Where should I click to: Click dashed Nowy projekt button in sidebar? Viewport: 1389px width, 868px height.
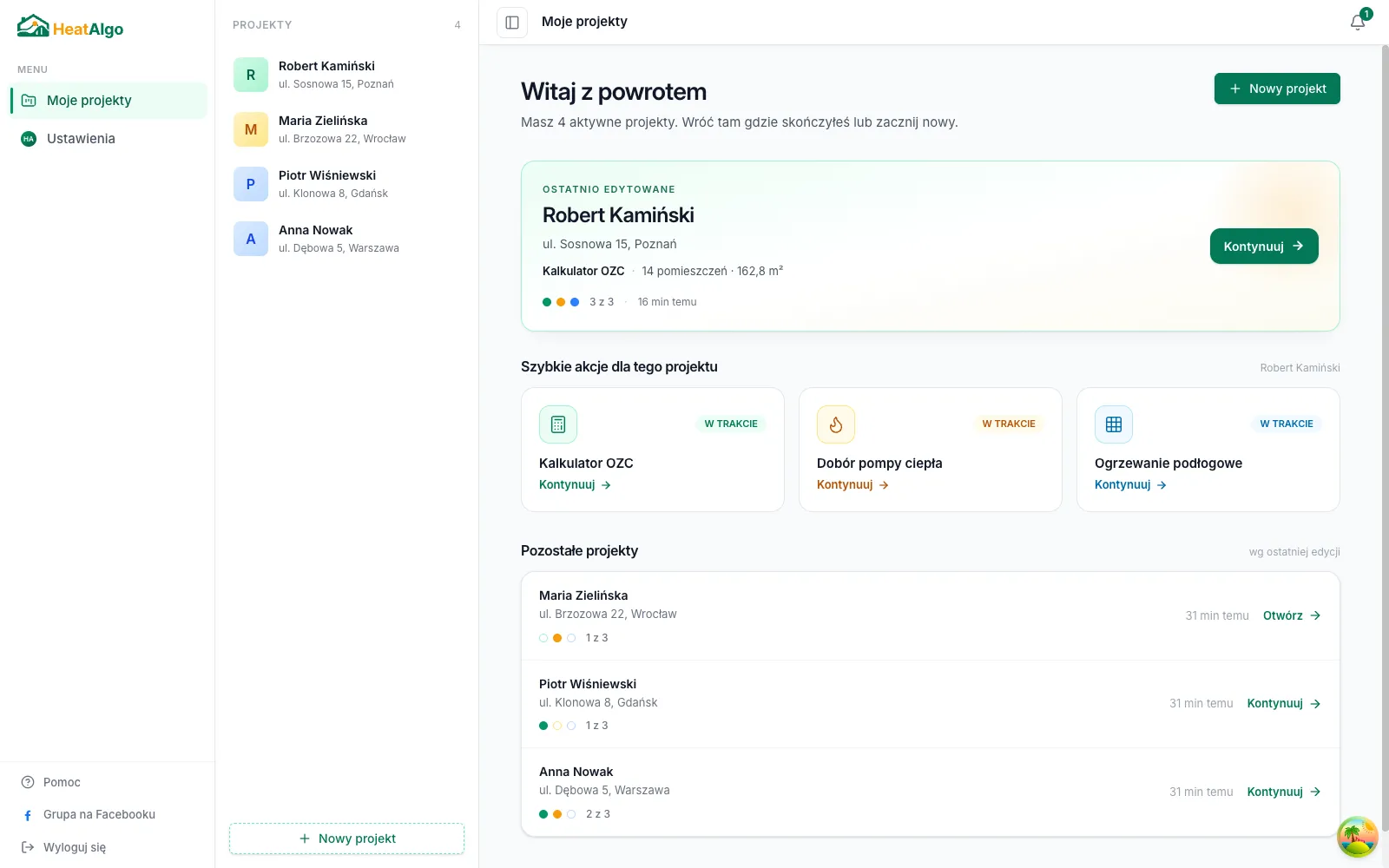(346, 838)
